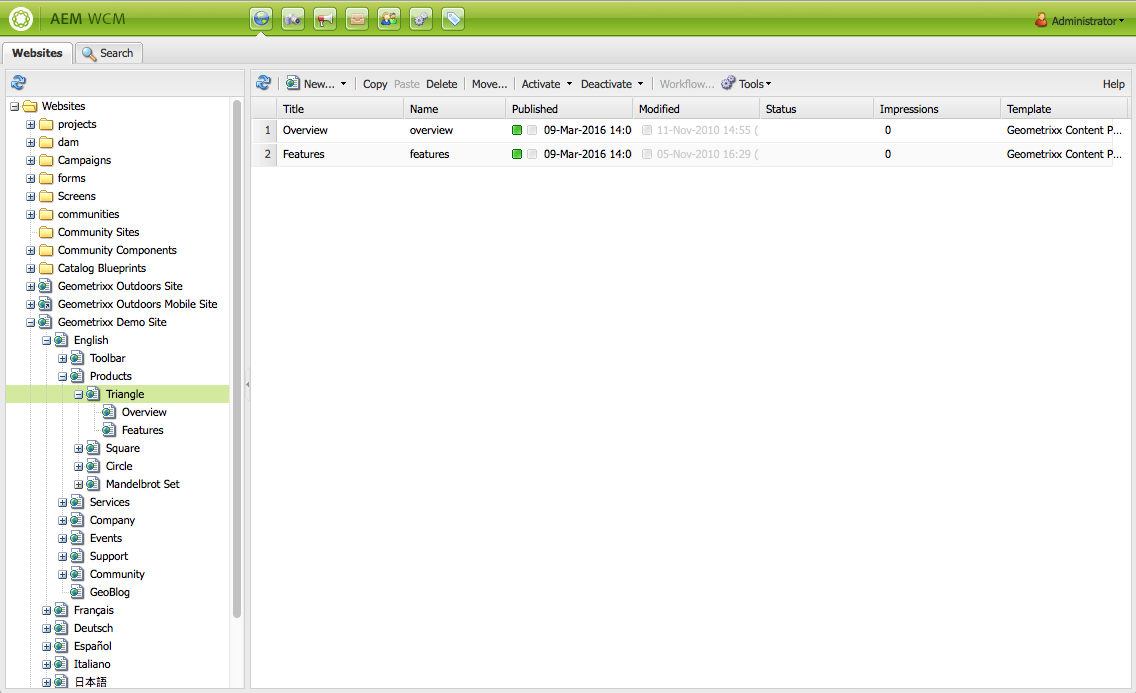1136x693 pixels.
Task: Select the Français tree item
Action: (93, 610)
